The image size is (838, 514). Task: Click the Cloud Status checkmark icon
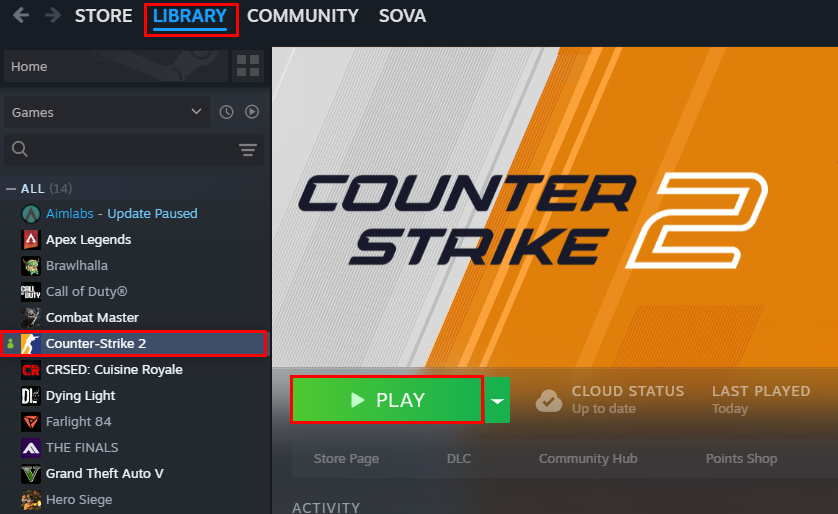click(x=549, y=400)
